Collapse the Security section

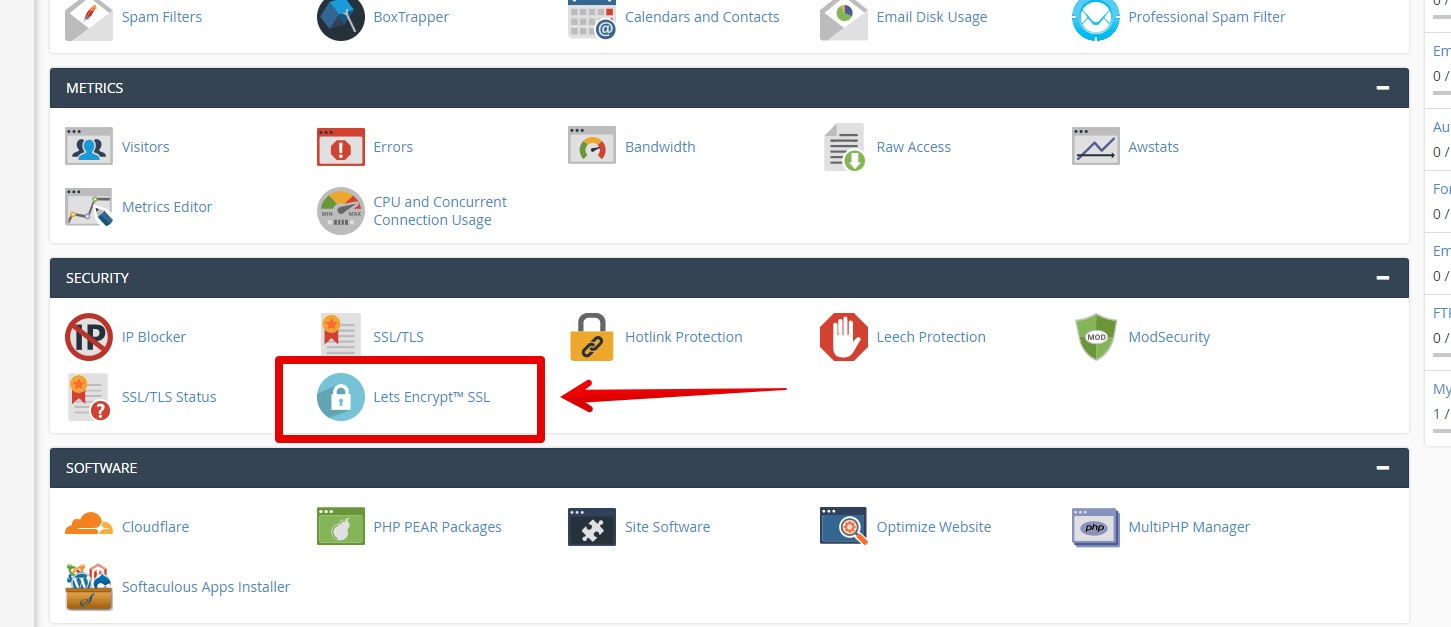tap(1382, 278)
